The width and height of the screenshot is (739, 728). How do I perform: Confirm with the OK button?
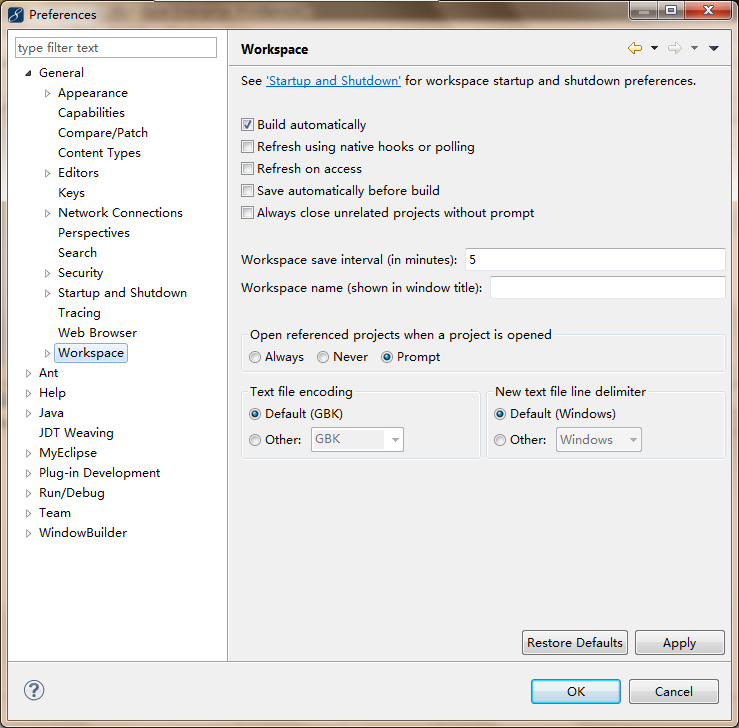click(x=575, y=692)
